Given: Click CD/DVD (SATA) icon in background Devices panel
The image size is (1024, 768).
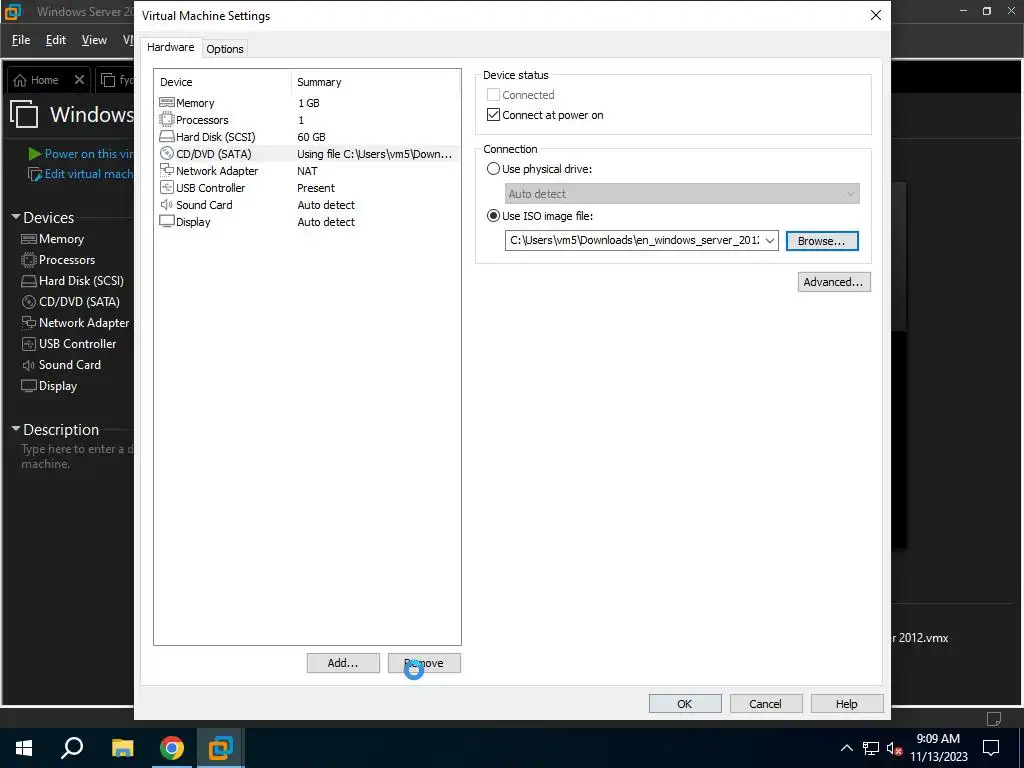Looking at the screenshot, I should [29, 302].
